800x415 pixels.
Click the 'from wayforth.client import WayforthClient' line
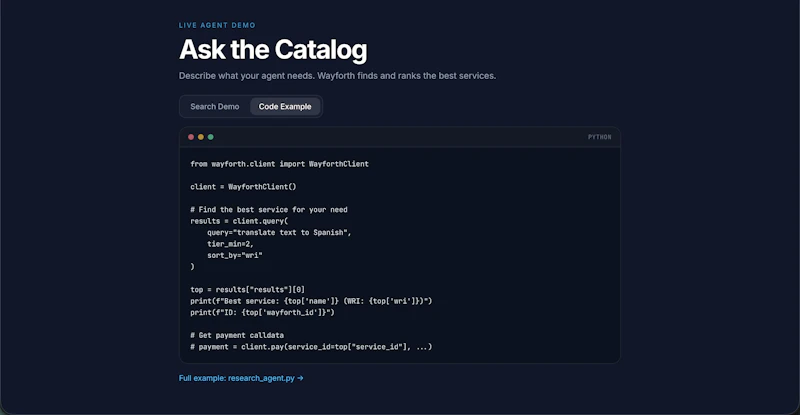coord(279,164)
